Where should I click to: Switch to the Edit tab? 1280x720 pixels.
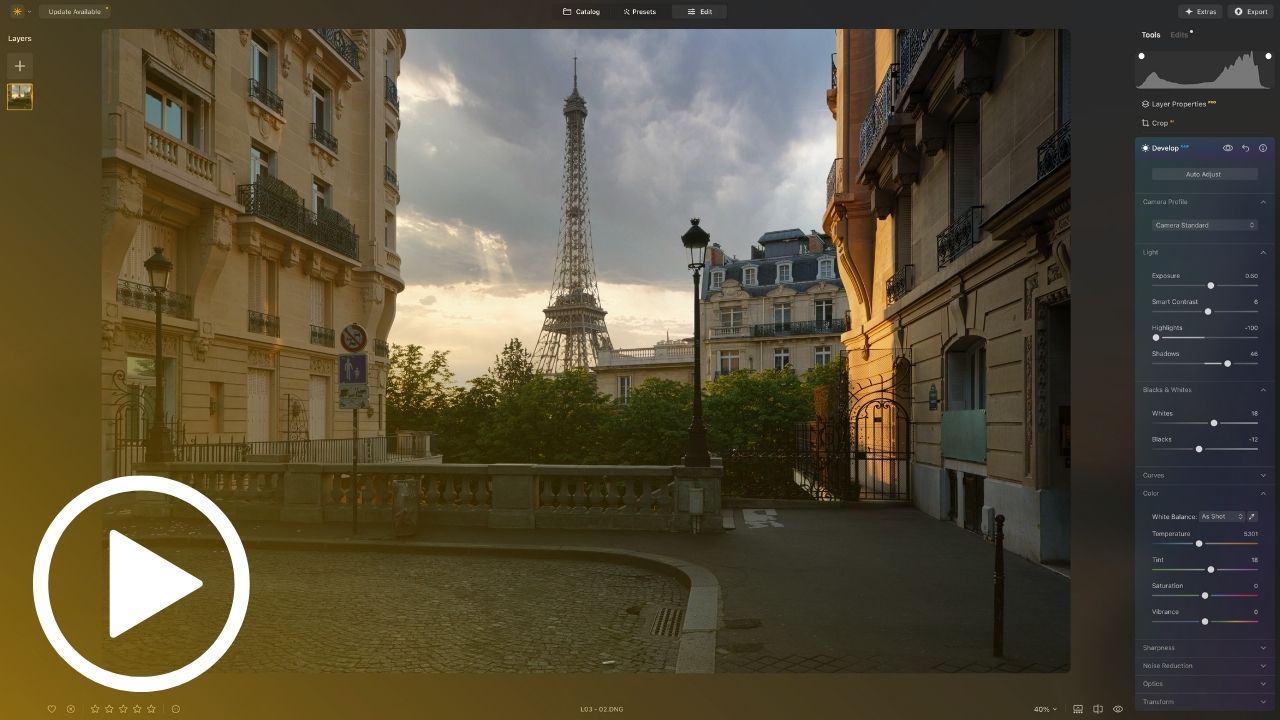(699, 12)
